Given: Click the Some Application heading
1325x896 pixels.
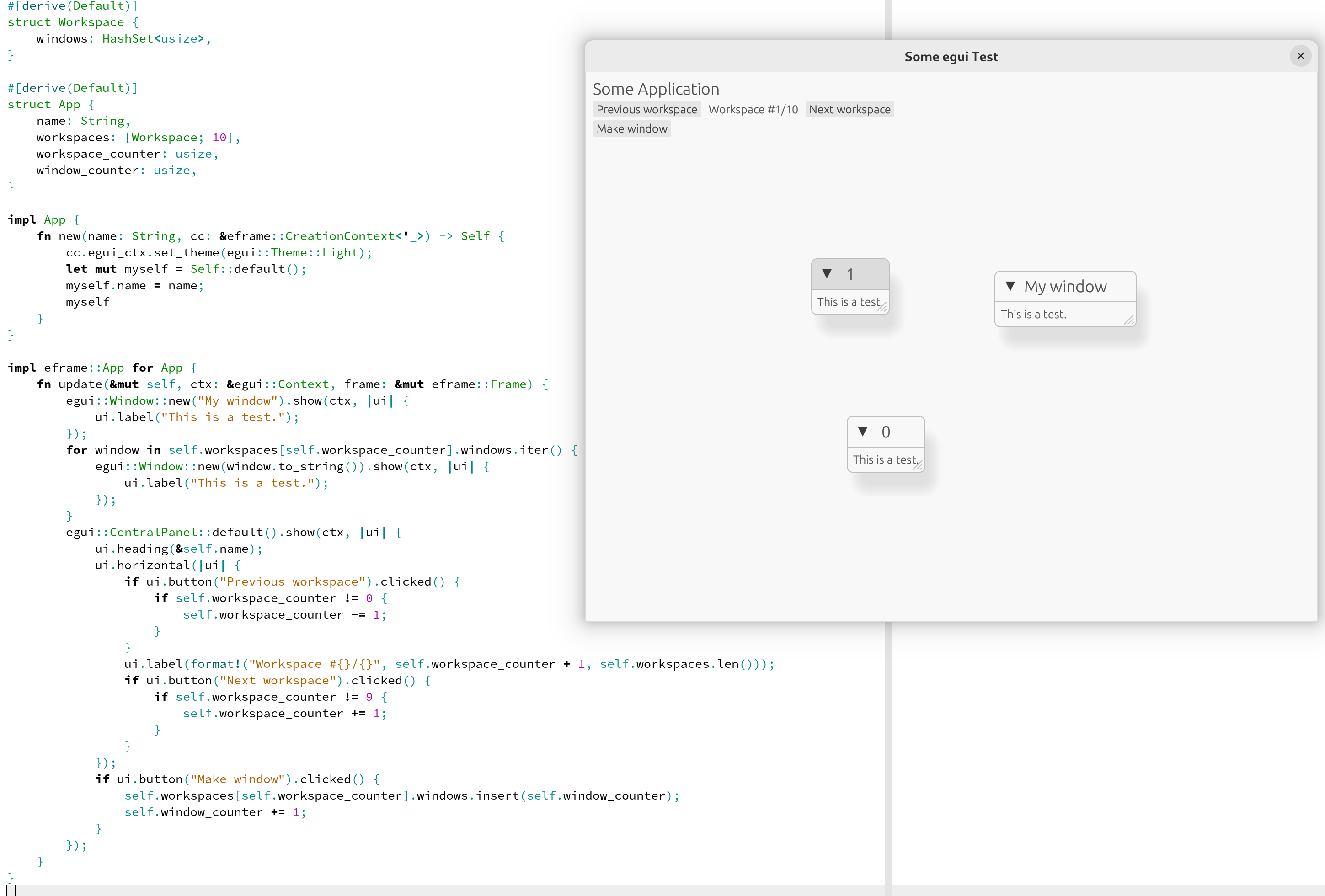Looking at the screenshot, I should (x=656, y=90).
